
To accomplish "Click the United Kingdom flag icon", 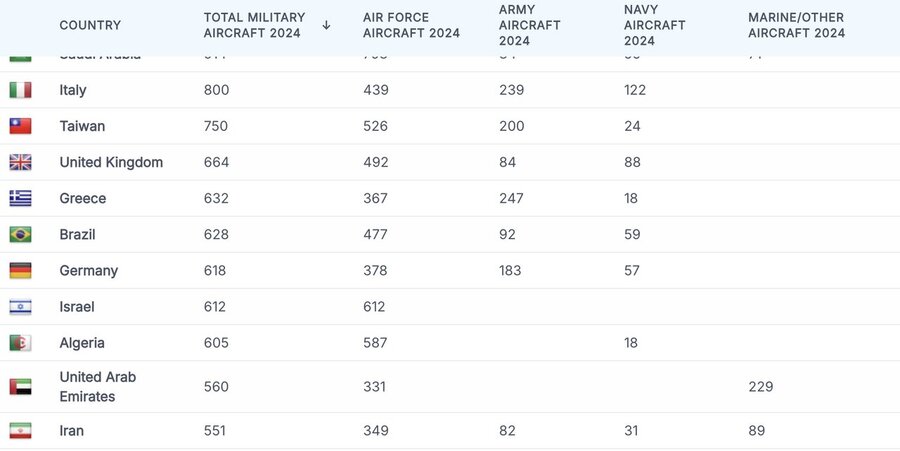I will [20, 162].
